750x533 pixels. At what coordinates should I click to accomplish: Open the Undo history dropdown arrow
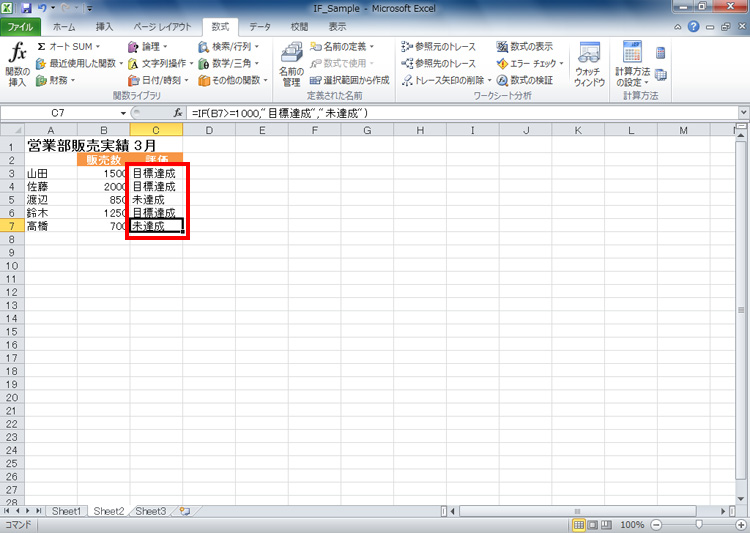tap(53, 8)
